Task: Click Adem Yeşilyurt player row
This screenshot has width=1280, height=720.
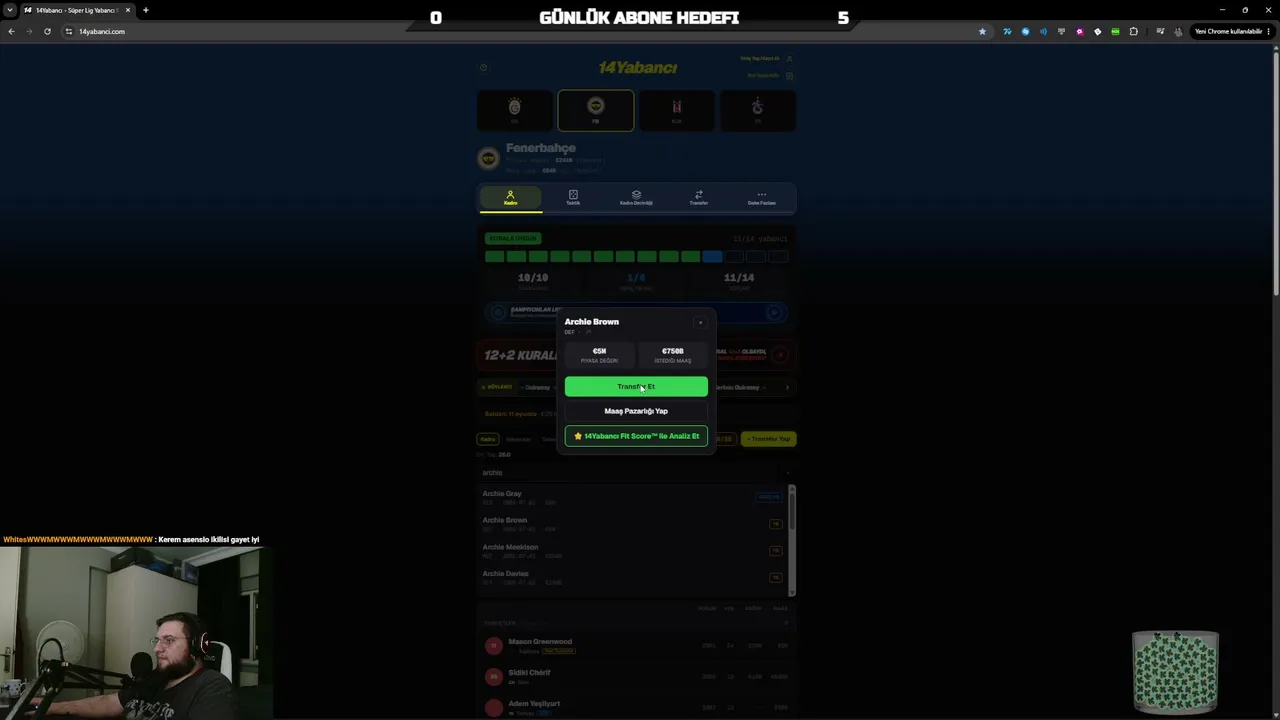Action: [636, 707]
